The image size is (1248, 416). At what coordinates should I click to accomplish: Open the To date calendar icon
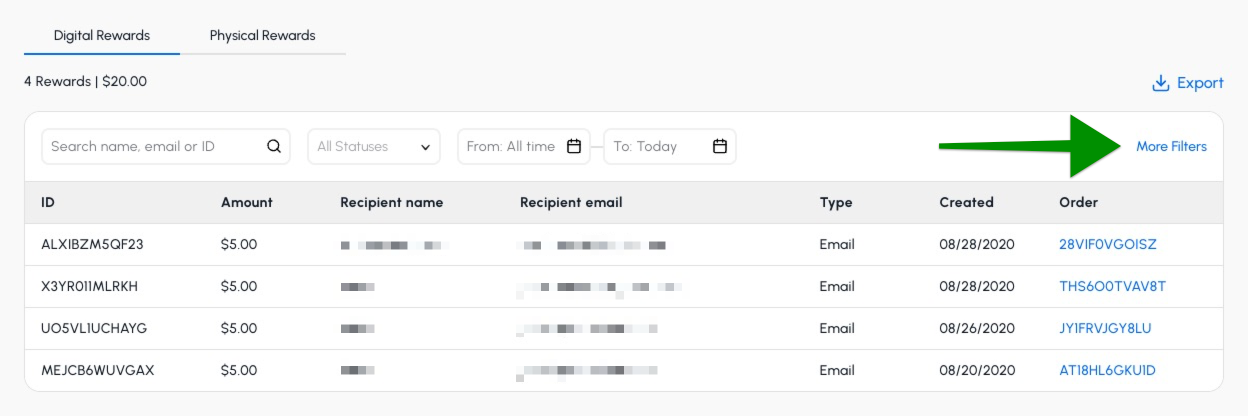coord(720,146)
